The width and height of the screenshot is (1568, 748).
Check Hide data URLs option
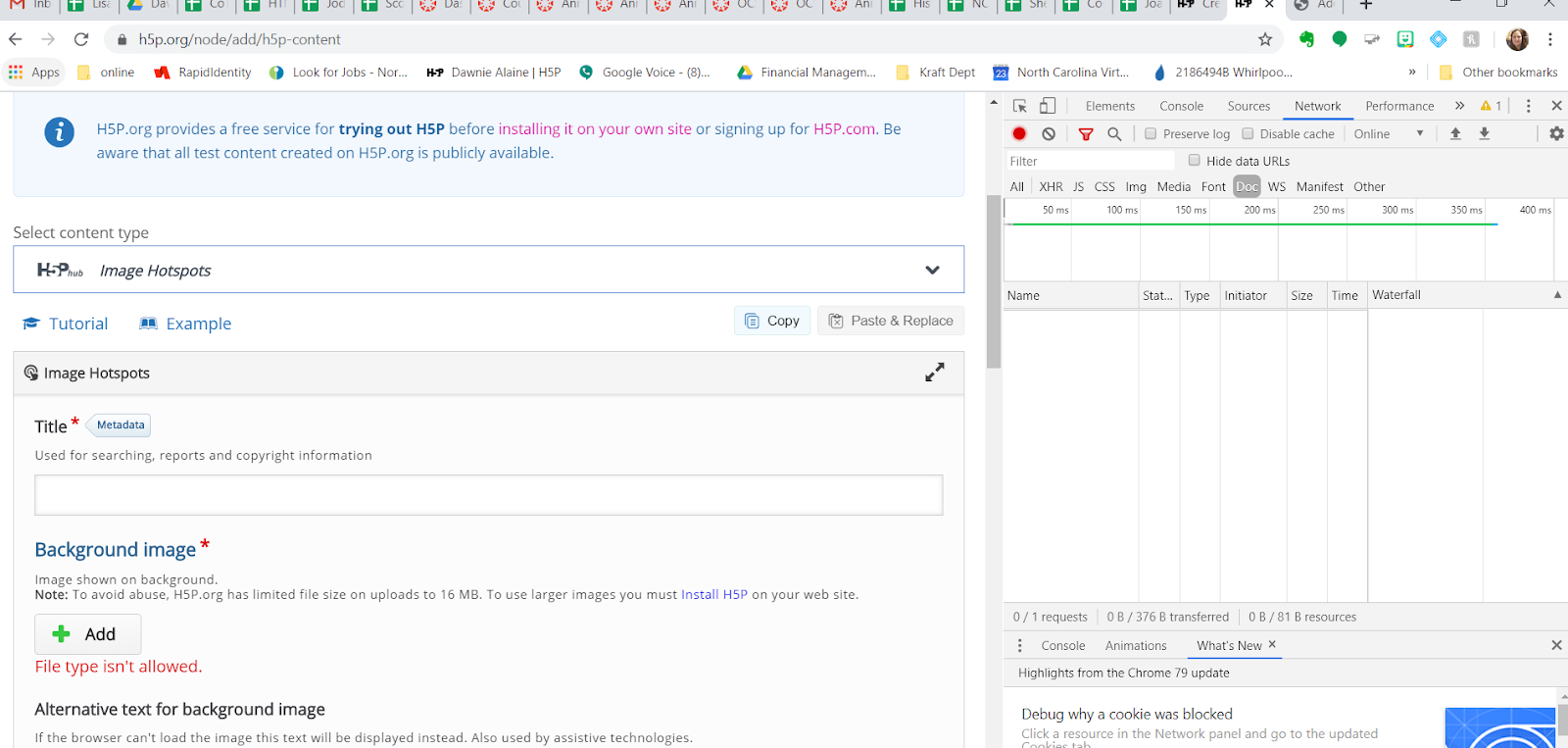(1194, 160)
